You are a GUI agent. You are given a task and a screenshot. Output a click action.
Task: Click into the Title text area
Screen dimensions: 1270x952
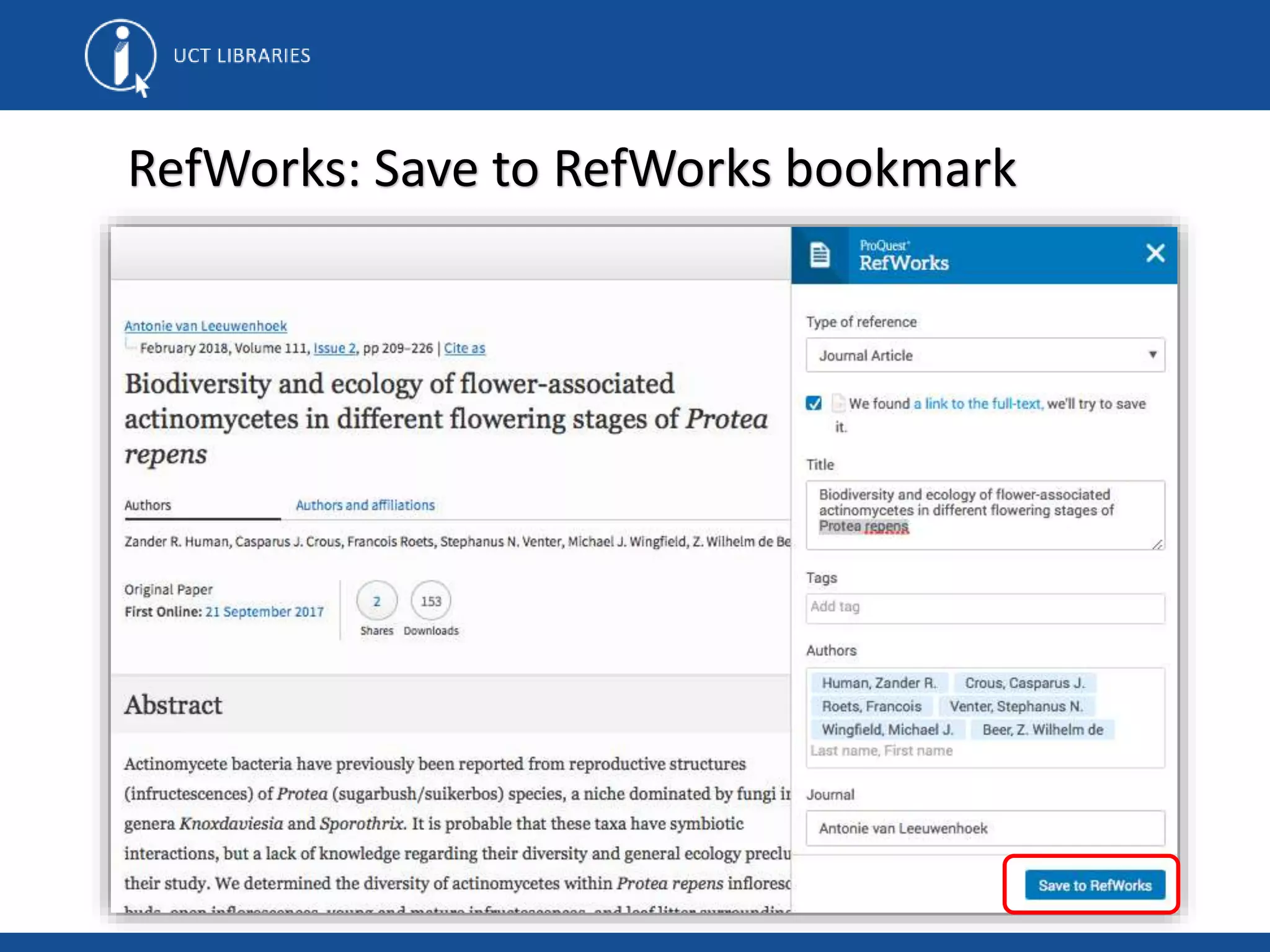[x=985, y=515]
